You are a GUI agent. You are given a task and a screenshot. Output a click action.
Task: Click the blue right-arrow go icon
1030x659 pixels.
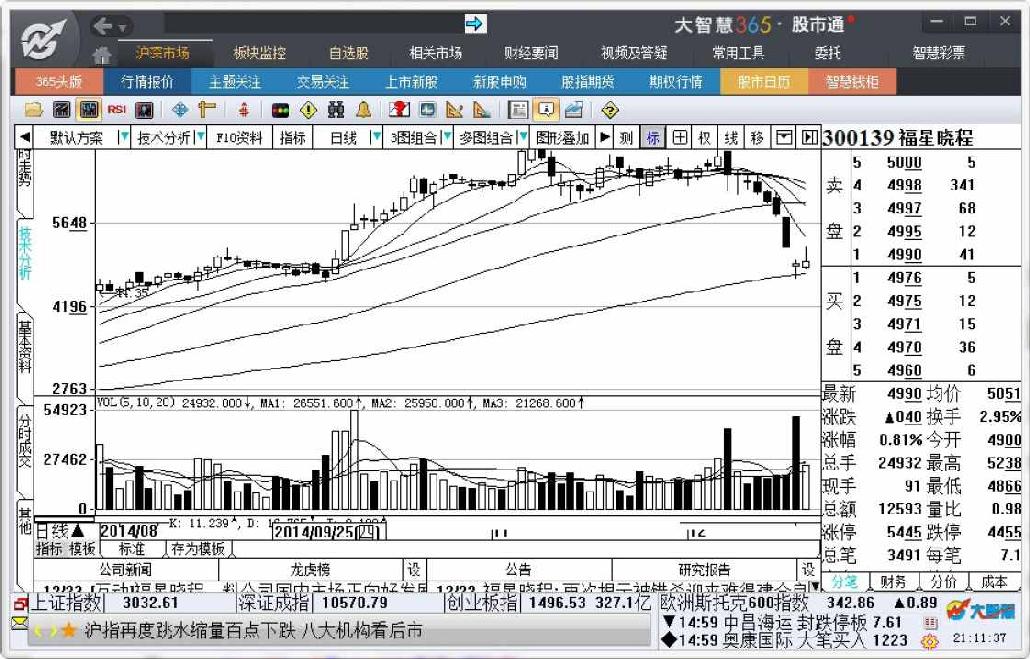pyautogui.click(x=474, y=24)
